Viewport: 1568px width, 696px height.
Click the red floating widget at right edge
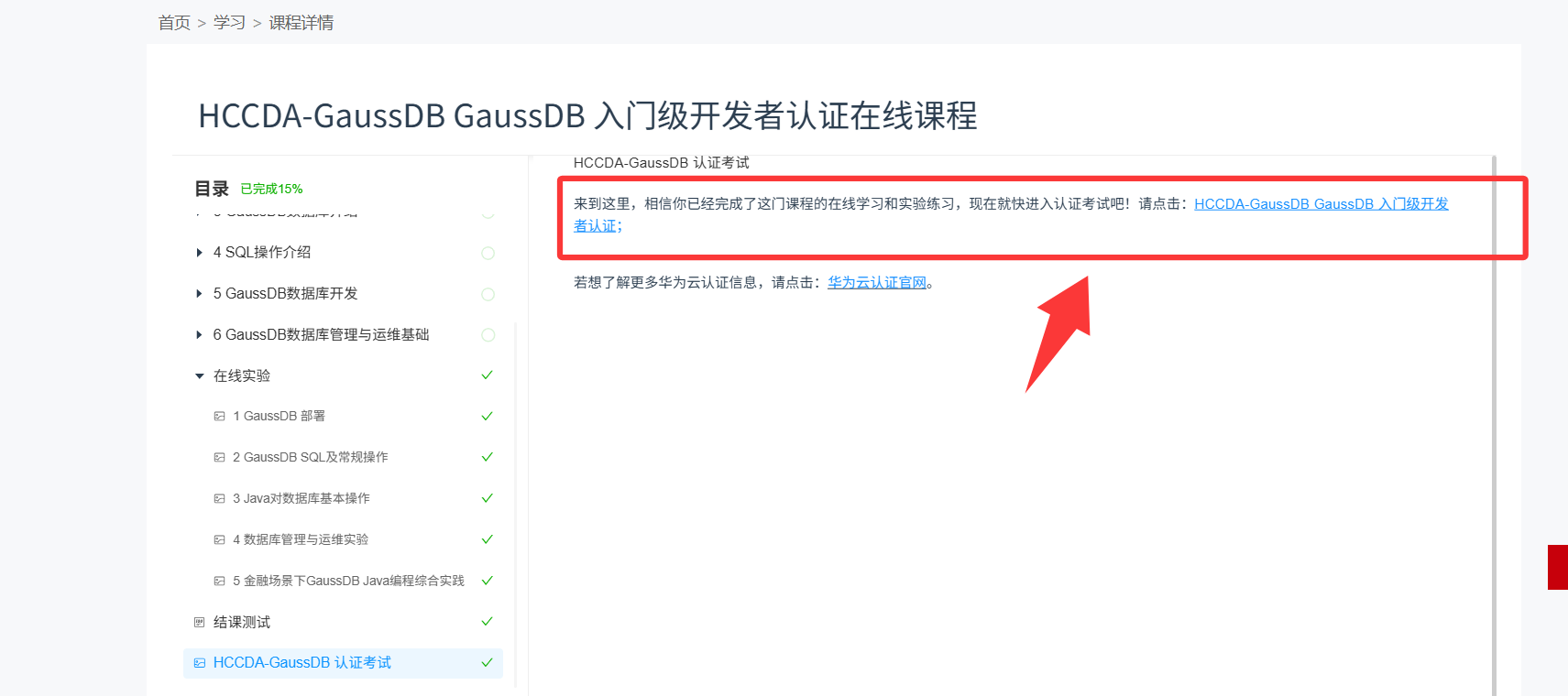tap(1558, 567)
